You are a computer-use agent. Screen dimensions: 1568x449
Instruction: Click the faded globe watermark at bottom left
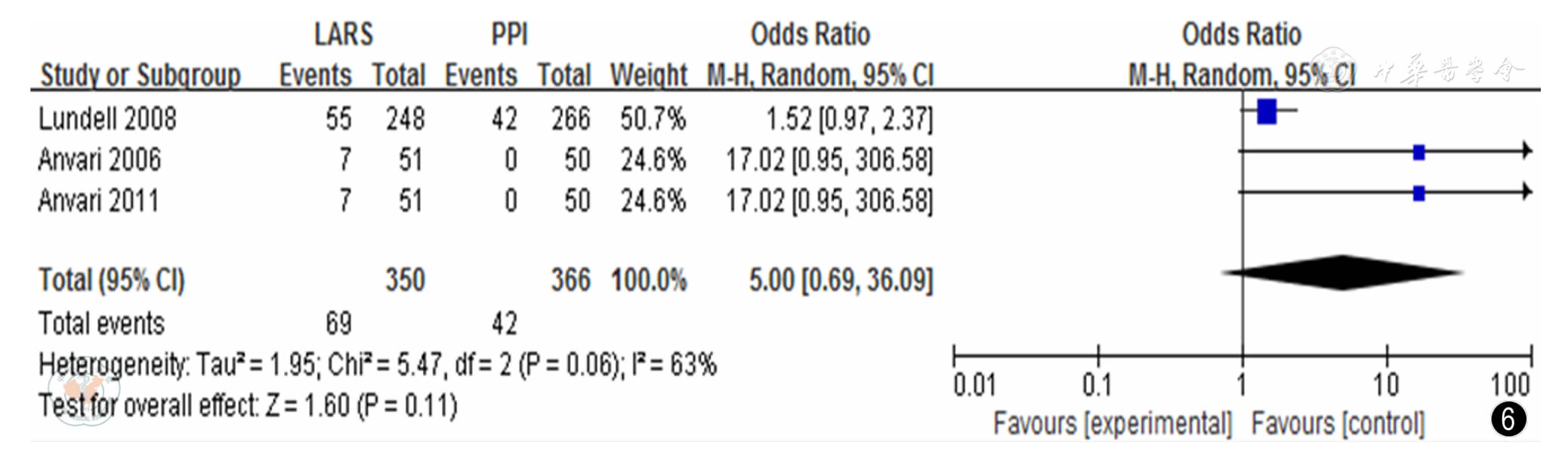coord(79,398)
